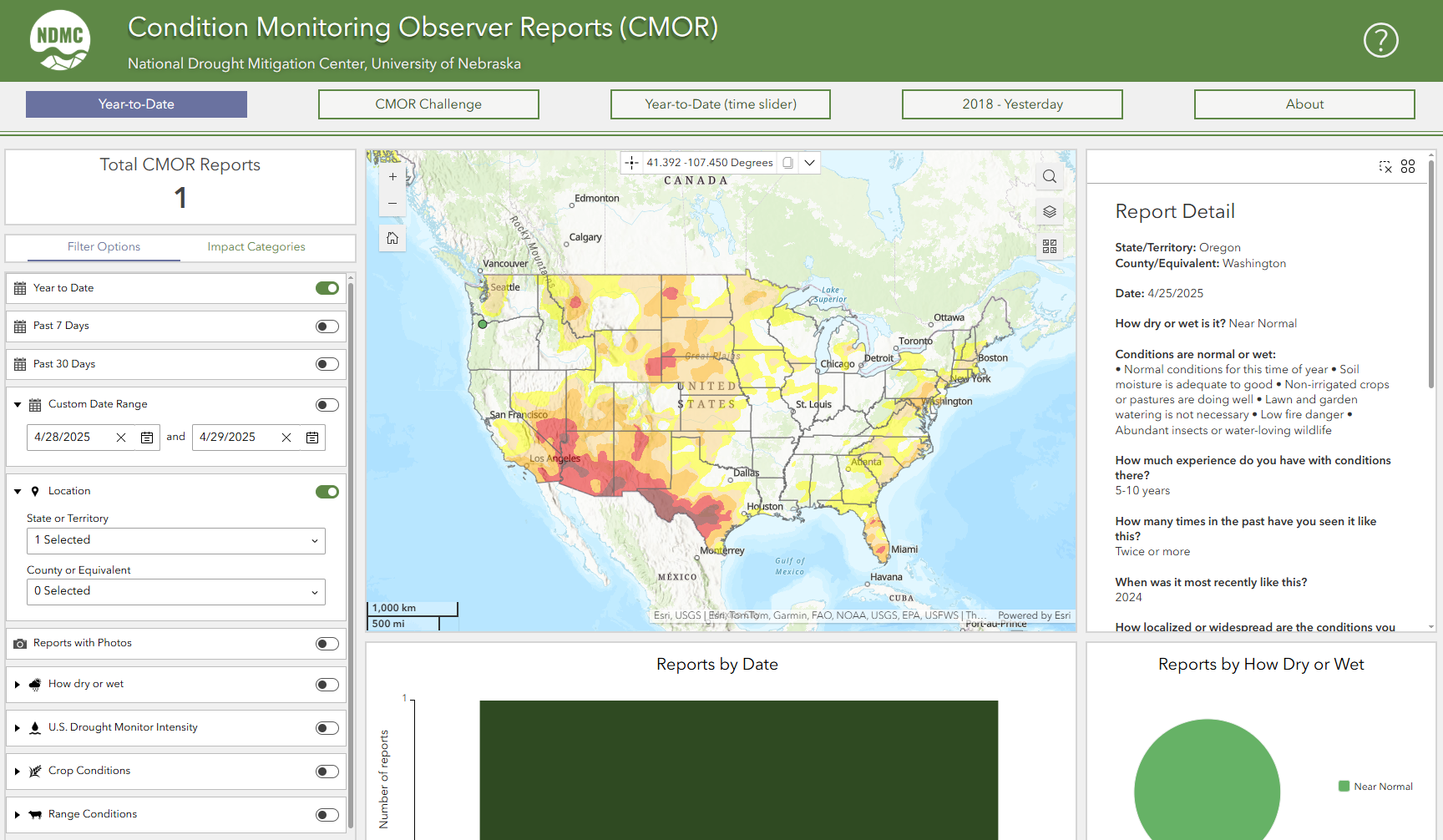
Task: Enable the Past 30 Days toggle
Action: 327,364
